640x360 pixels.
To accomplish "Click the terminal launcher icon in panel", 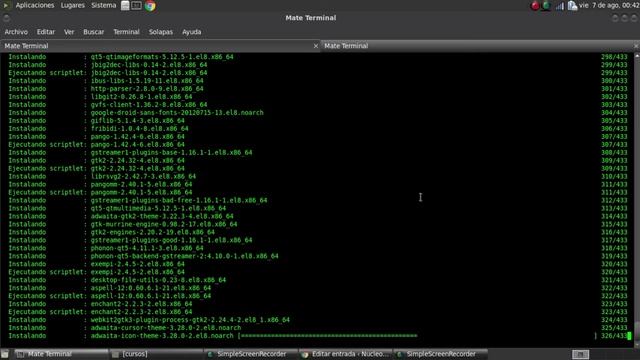I will coord(137,6).
